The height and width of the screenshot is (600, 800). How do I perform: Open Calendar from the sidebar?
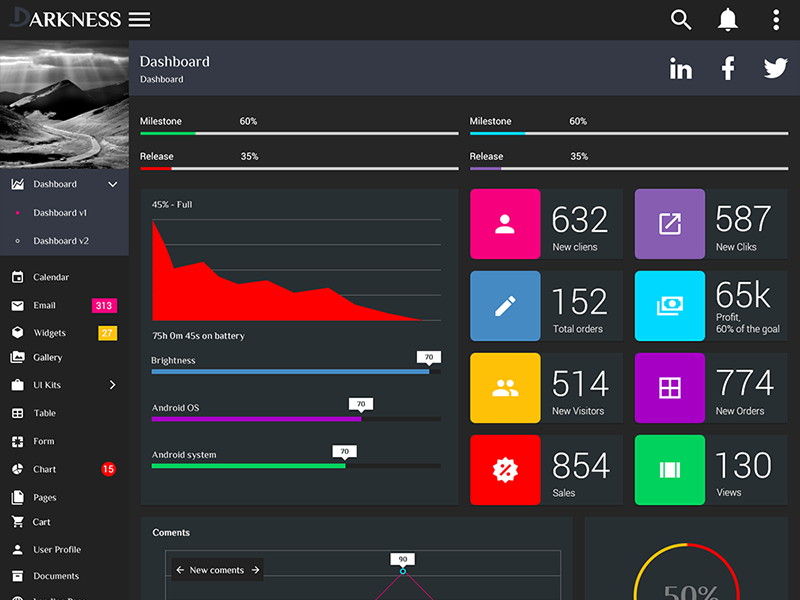click(x=51, y=277)
